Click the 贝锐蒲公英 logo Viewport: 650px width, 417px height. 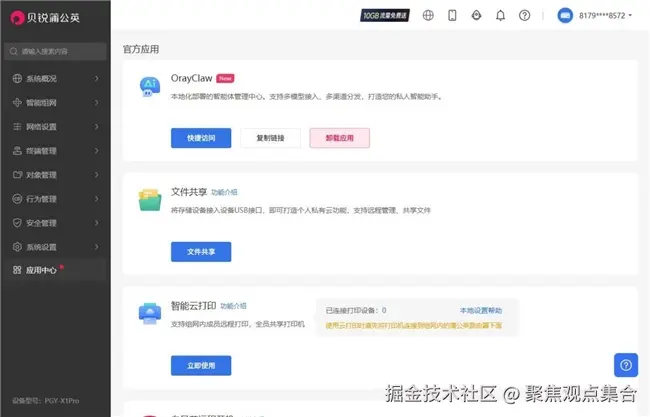45,17
